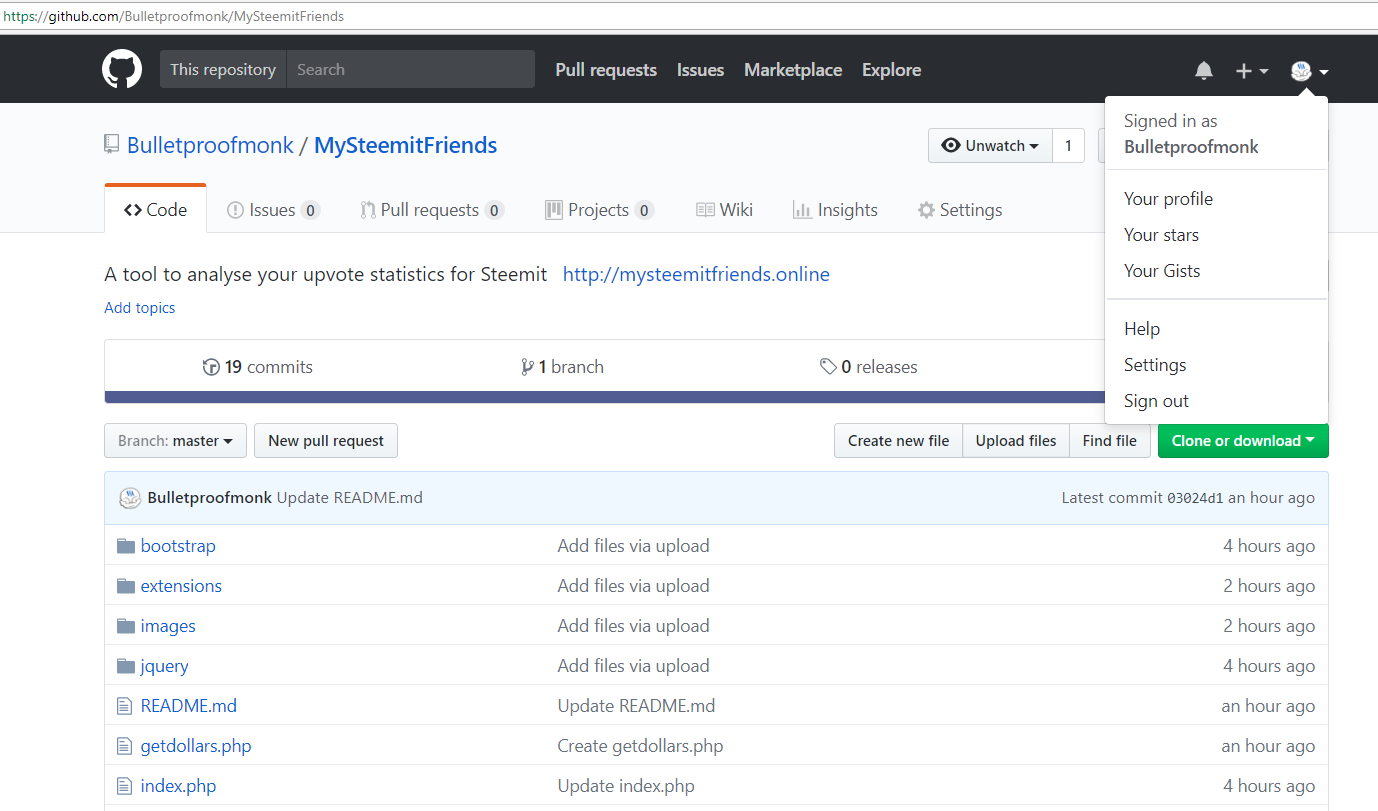Open the Insights tab
1378x811 pixels.
[835, 210]
